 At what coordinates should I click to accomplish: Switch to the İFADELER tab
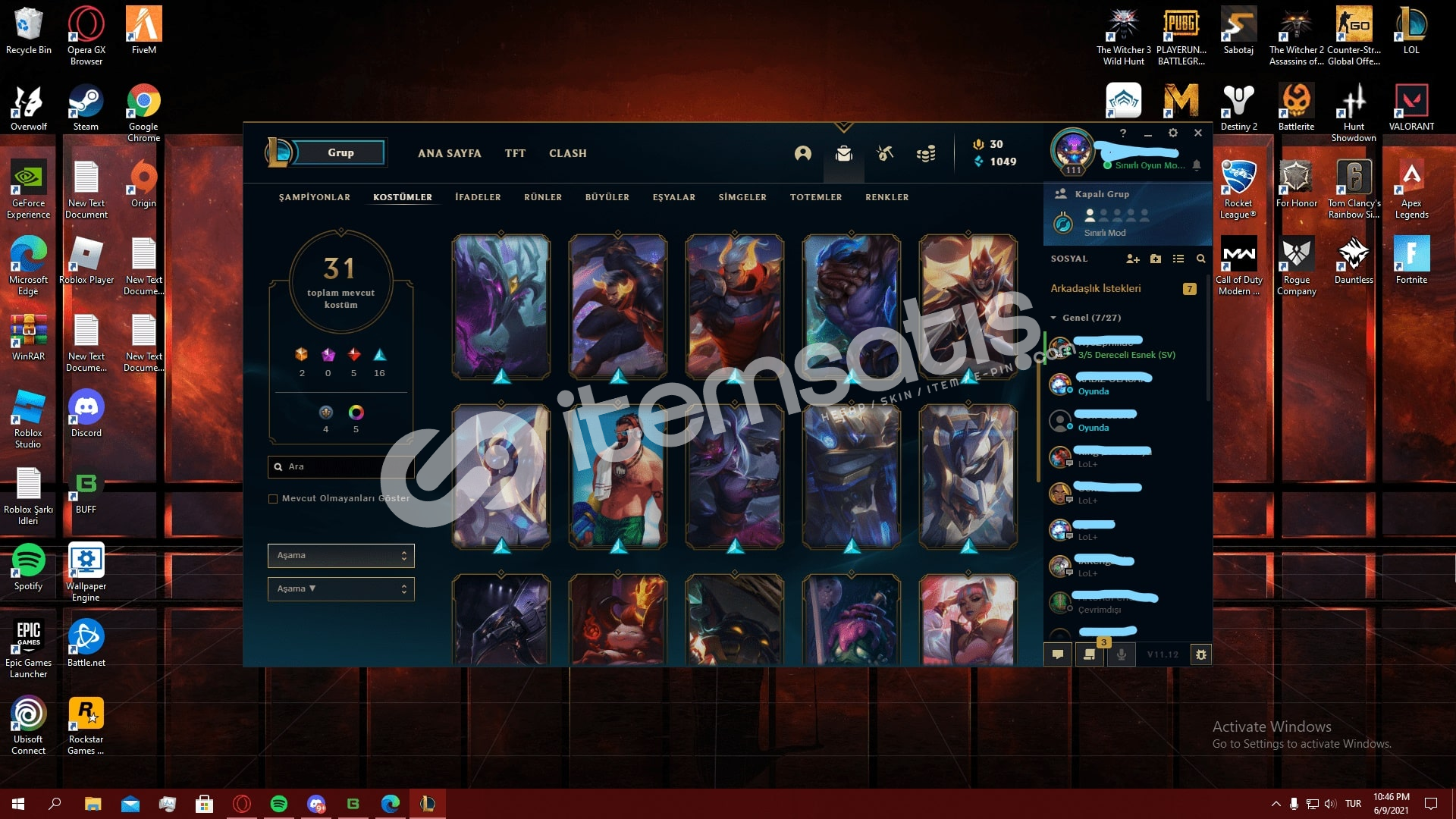(x=478, y=197)
